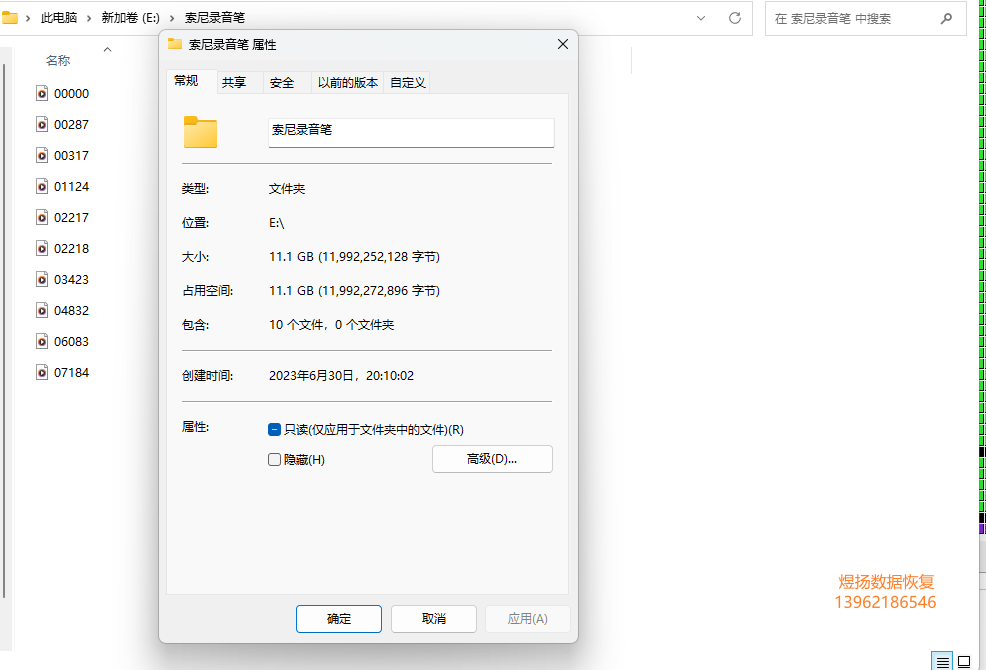
Task: Expand the chevron after 此电脑 in the path
Action: click(89, 18)
